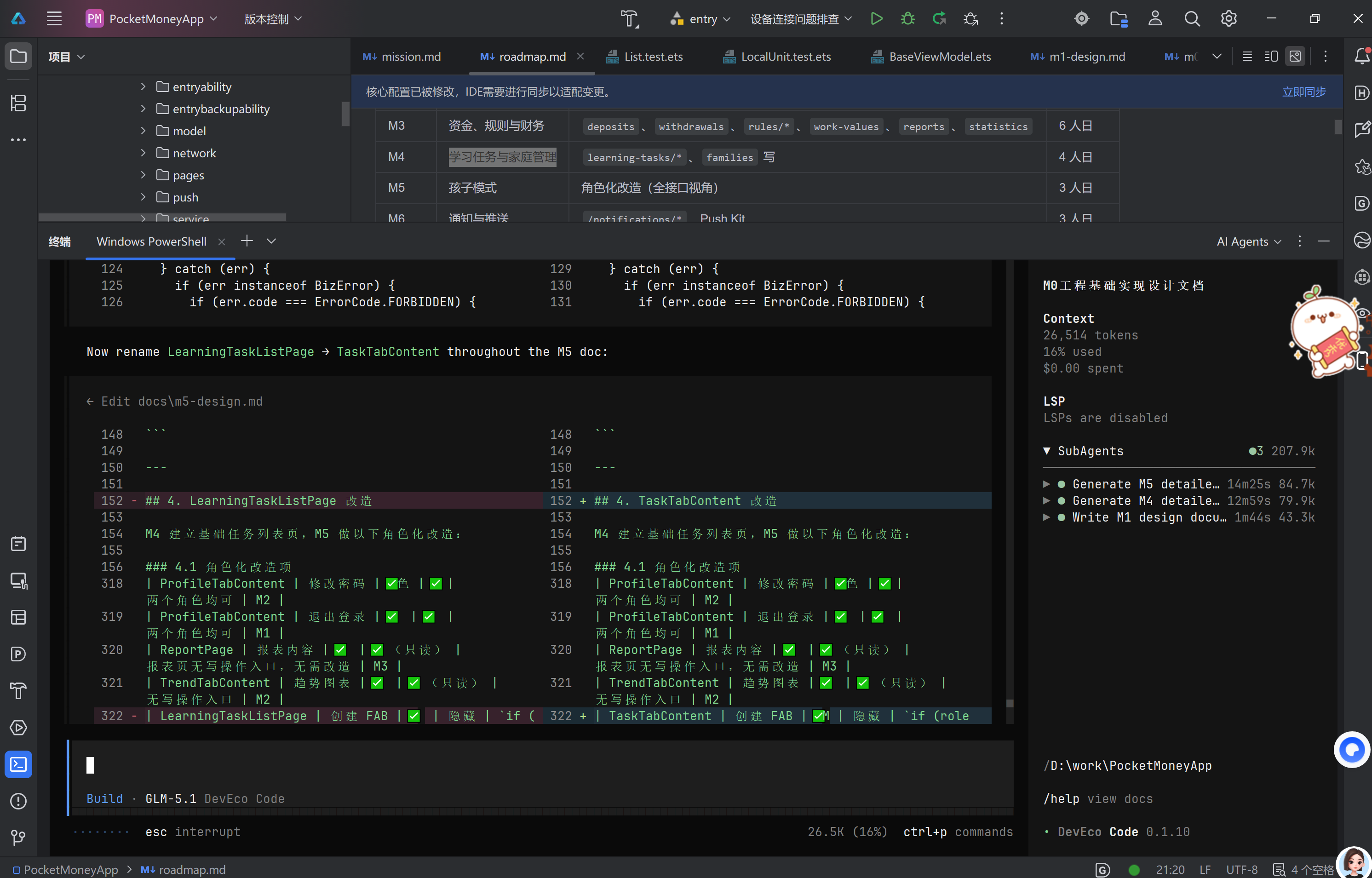Open the calendar-note icon in left sidebar
The image size is (1372, 878).
(x=18, y=544)
